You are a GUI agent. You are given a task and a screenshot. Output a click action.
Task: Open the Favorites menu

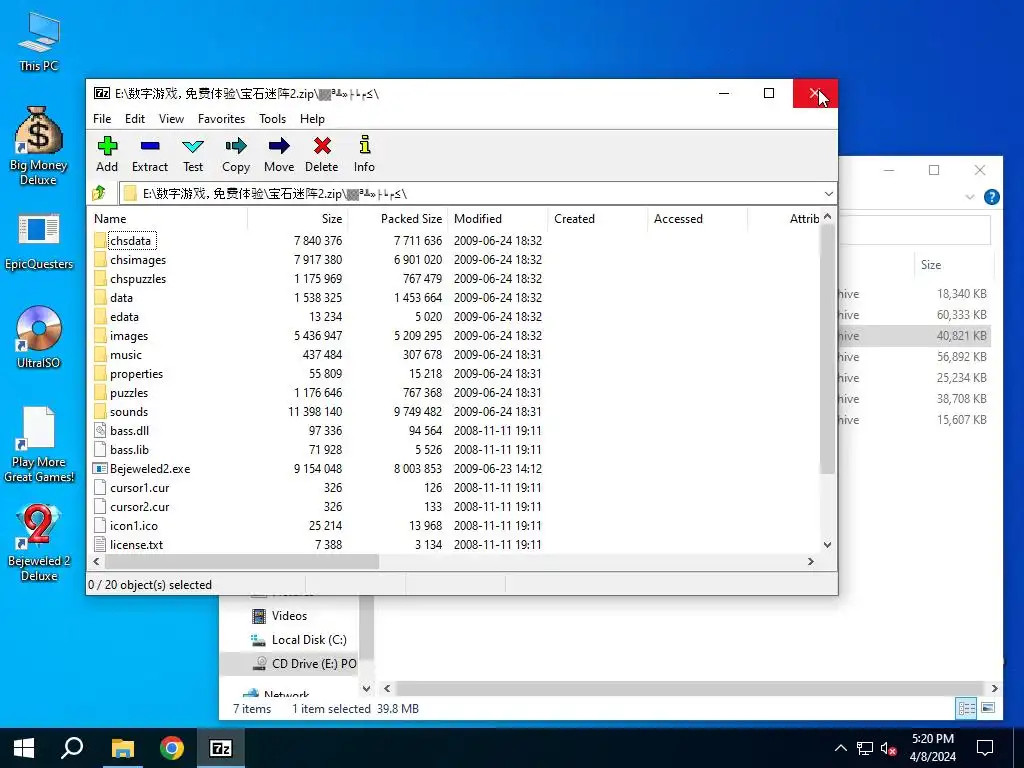coord(221,119)
